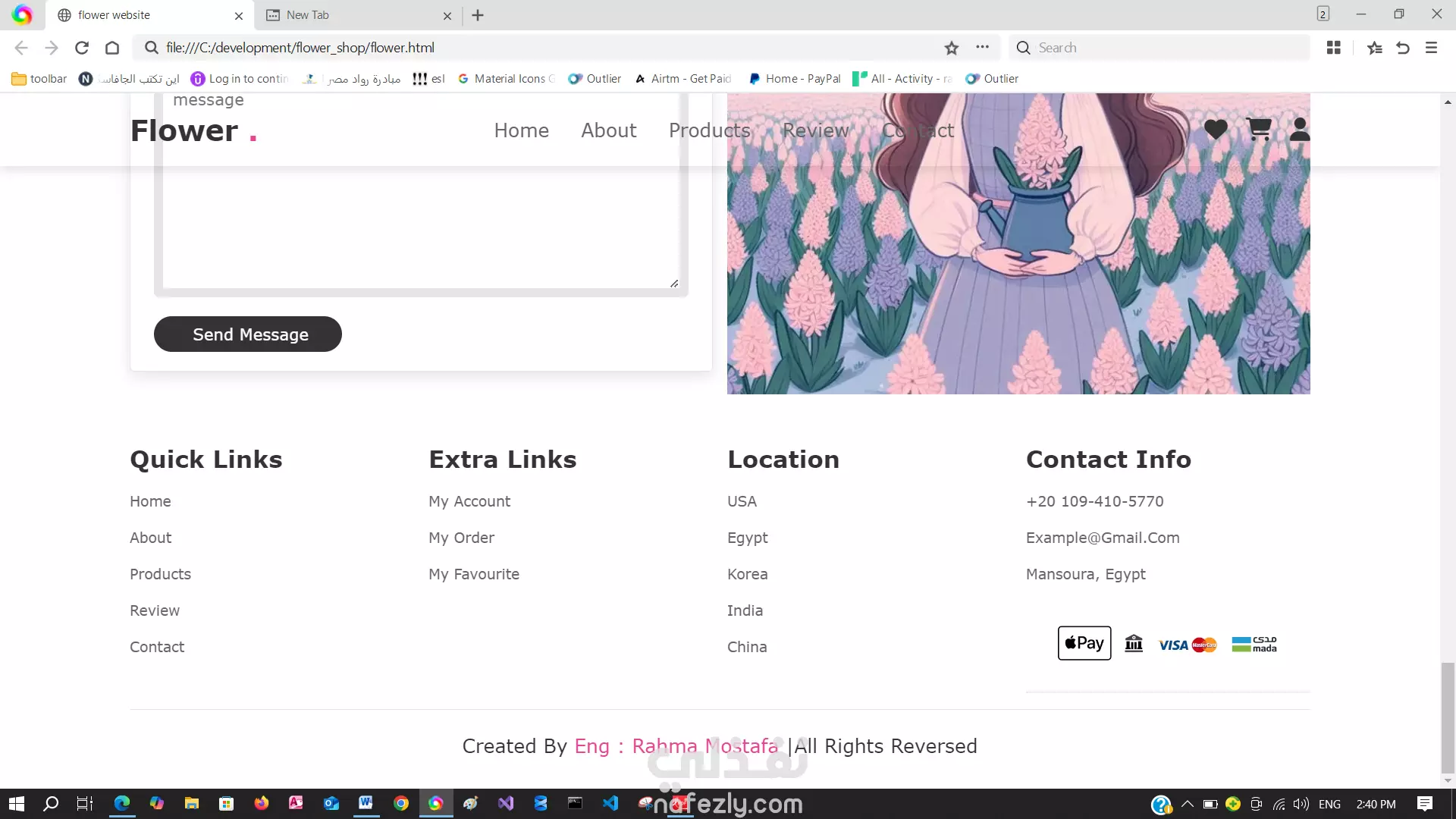Open Visual Studio Code from taskbar
This screenshot has height=819, width=1456.
pyautogui.click(x=610, y=803)
